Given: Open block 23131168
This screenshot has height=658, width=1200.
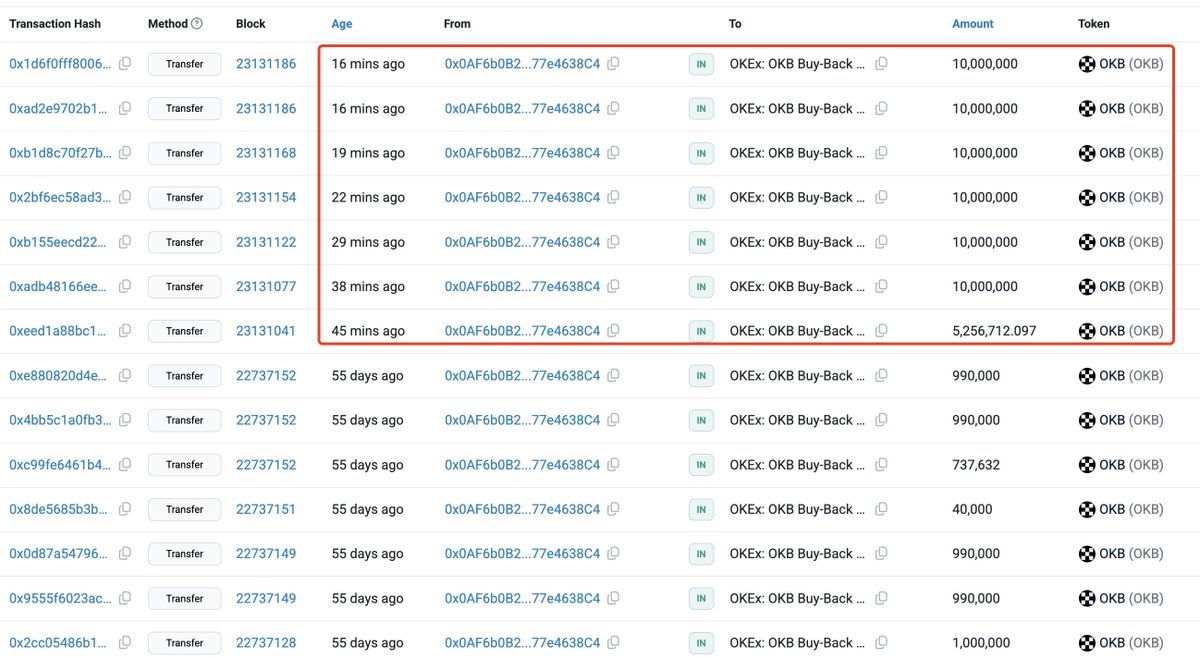Looking at the screenshot, I should click(266, 153).
